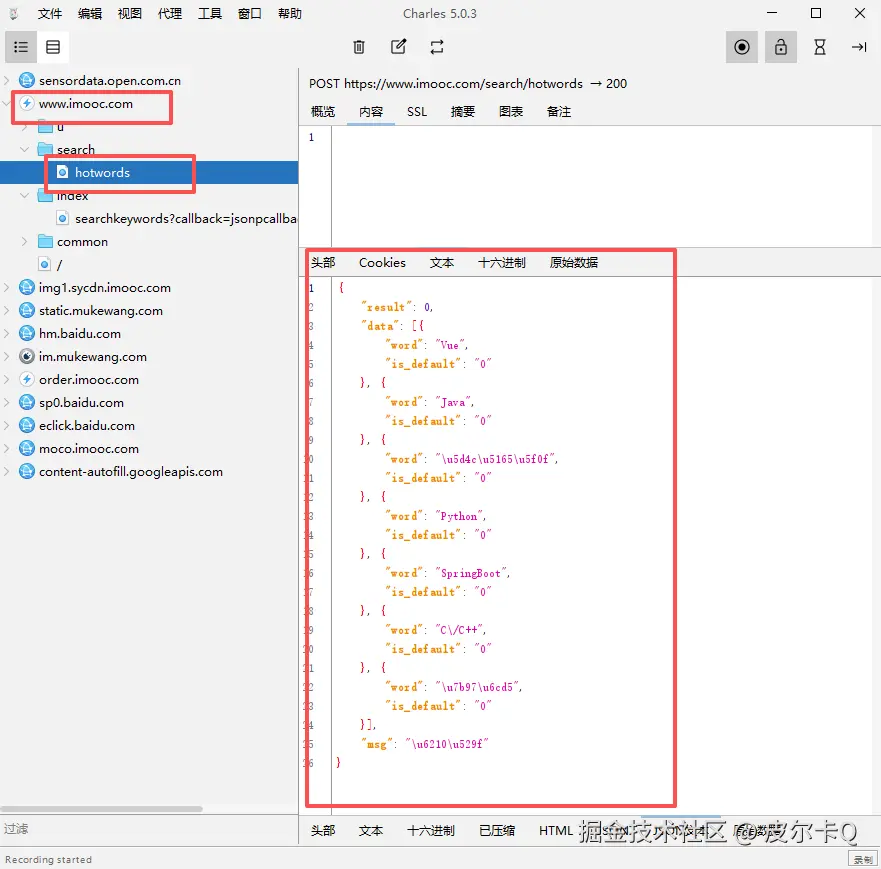Switch to 备注 tab
This screenshot has height=869, width=881.
click(x=558, y=112)
